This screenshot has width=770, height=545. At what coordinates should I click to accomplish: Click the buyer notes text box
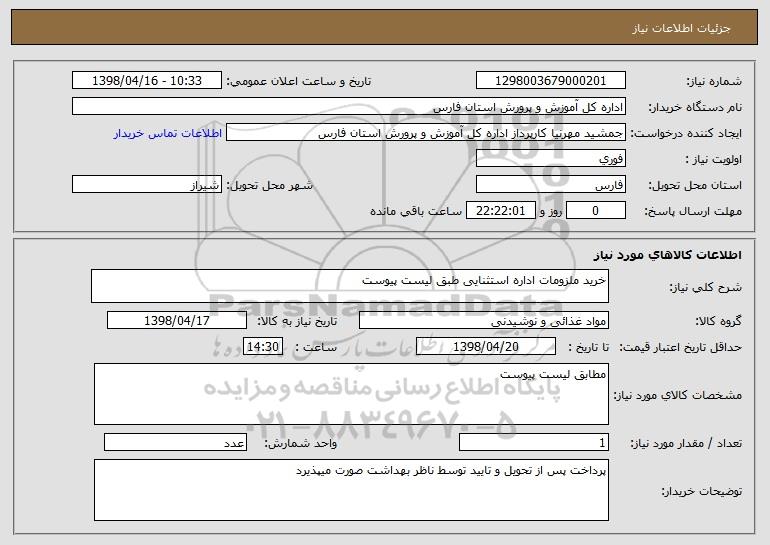351,490
